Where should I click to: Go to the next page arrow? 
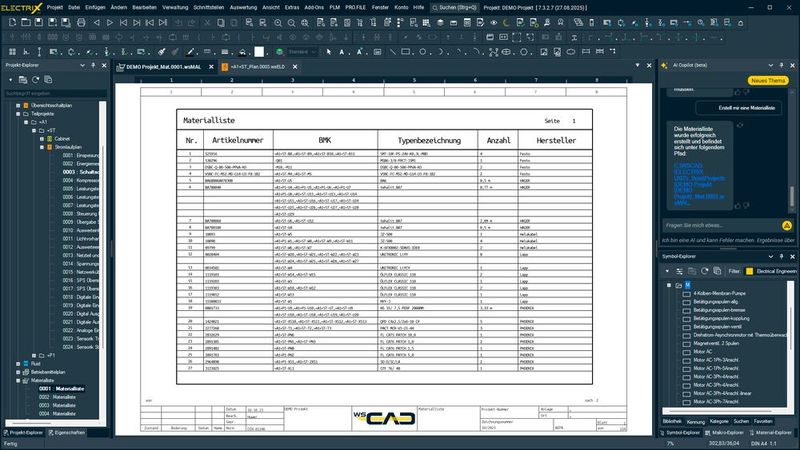pos(110,22)
